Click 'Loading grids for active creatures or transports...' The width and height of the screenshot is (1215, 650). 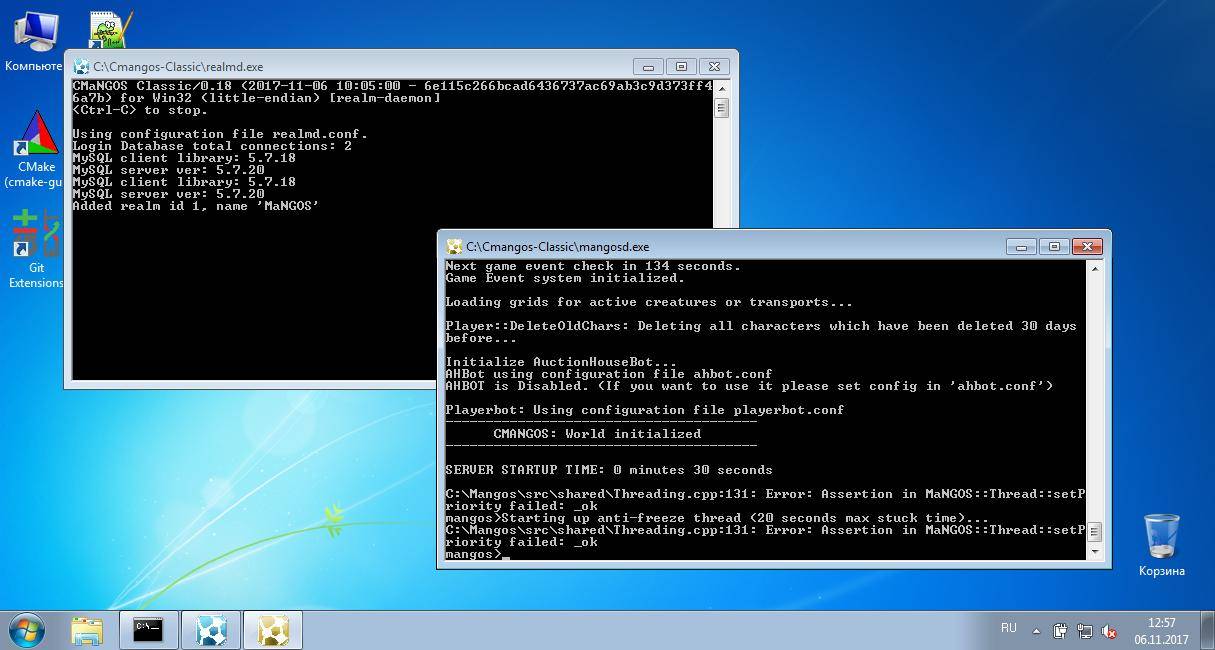coord(649,302)
